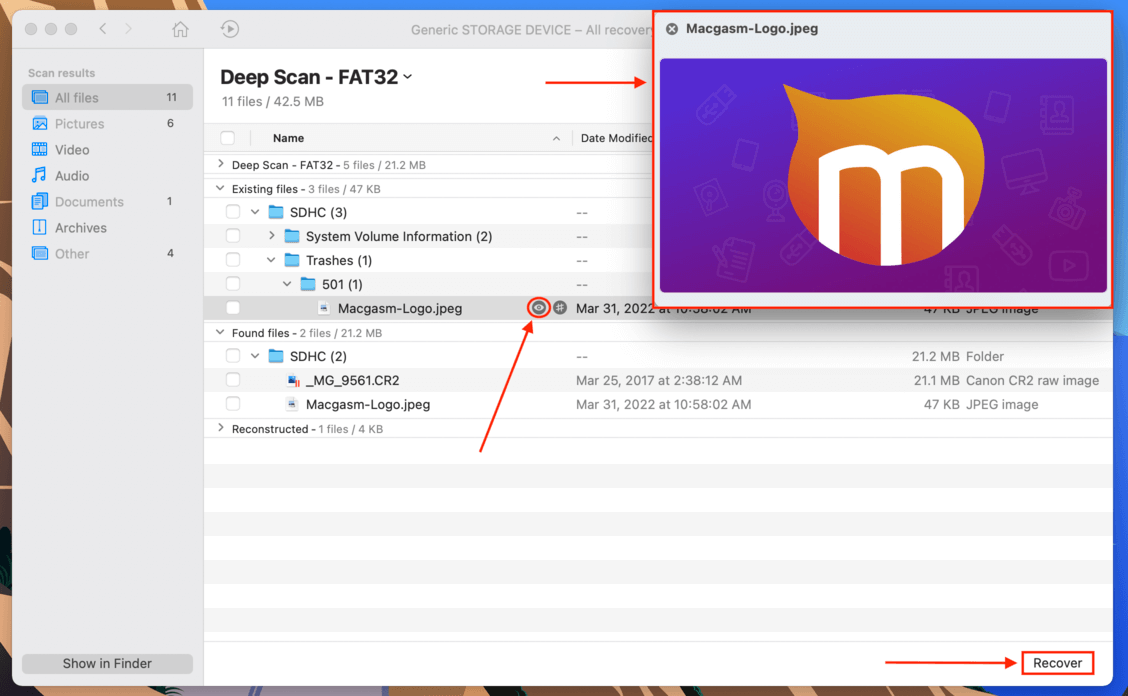The height and width of the screenshot is (696, 1128).
Task: Select Documents category in sidebar
Action: coord(107,202)
